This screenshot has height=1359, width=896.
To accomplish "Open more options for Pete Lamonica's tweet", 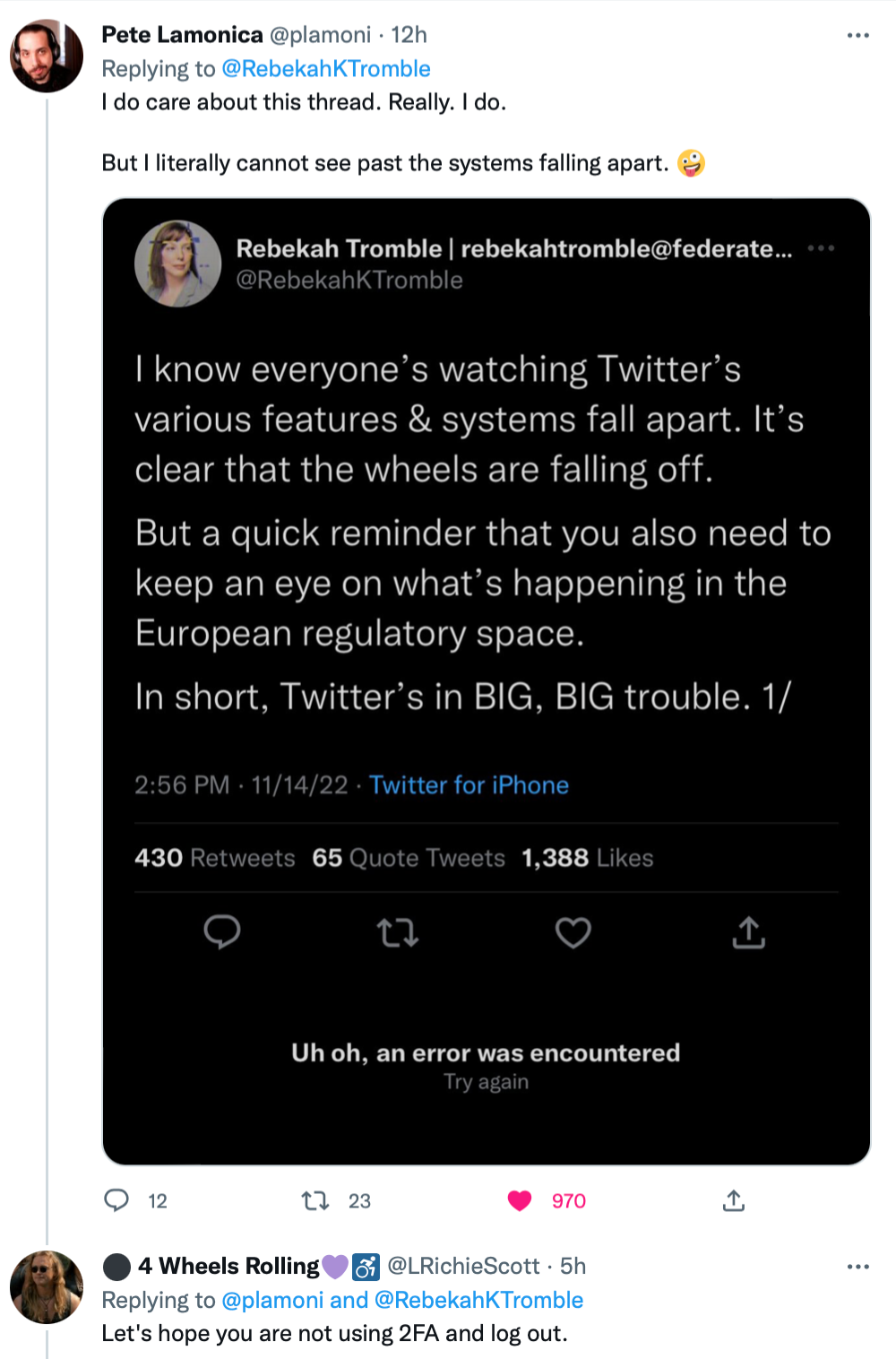I will [857, 35].
